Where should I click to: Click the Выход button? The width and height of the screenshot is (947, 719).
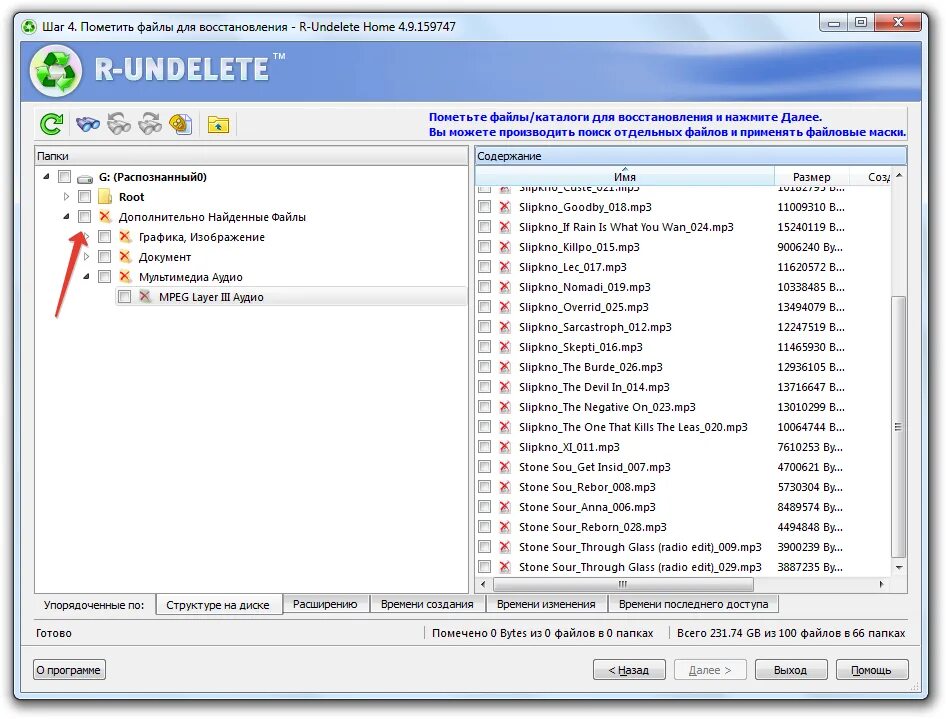(790, 669)
